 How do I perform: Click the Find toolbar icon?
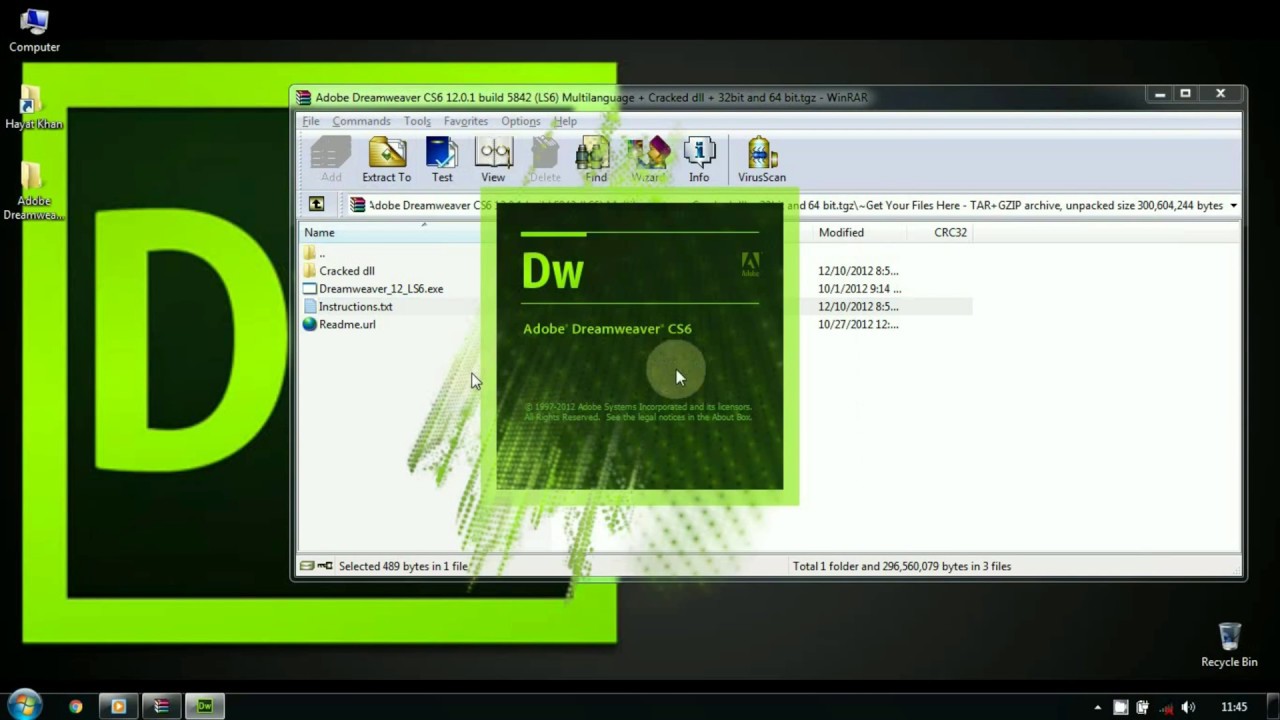tap(595, 159)
